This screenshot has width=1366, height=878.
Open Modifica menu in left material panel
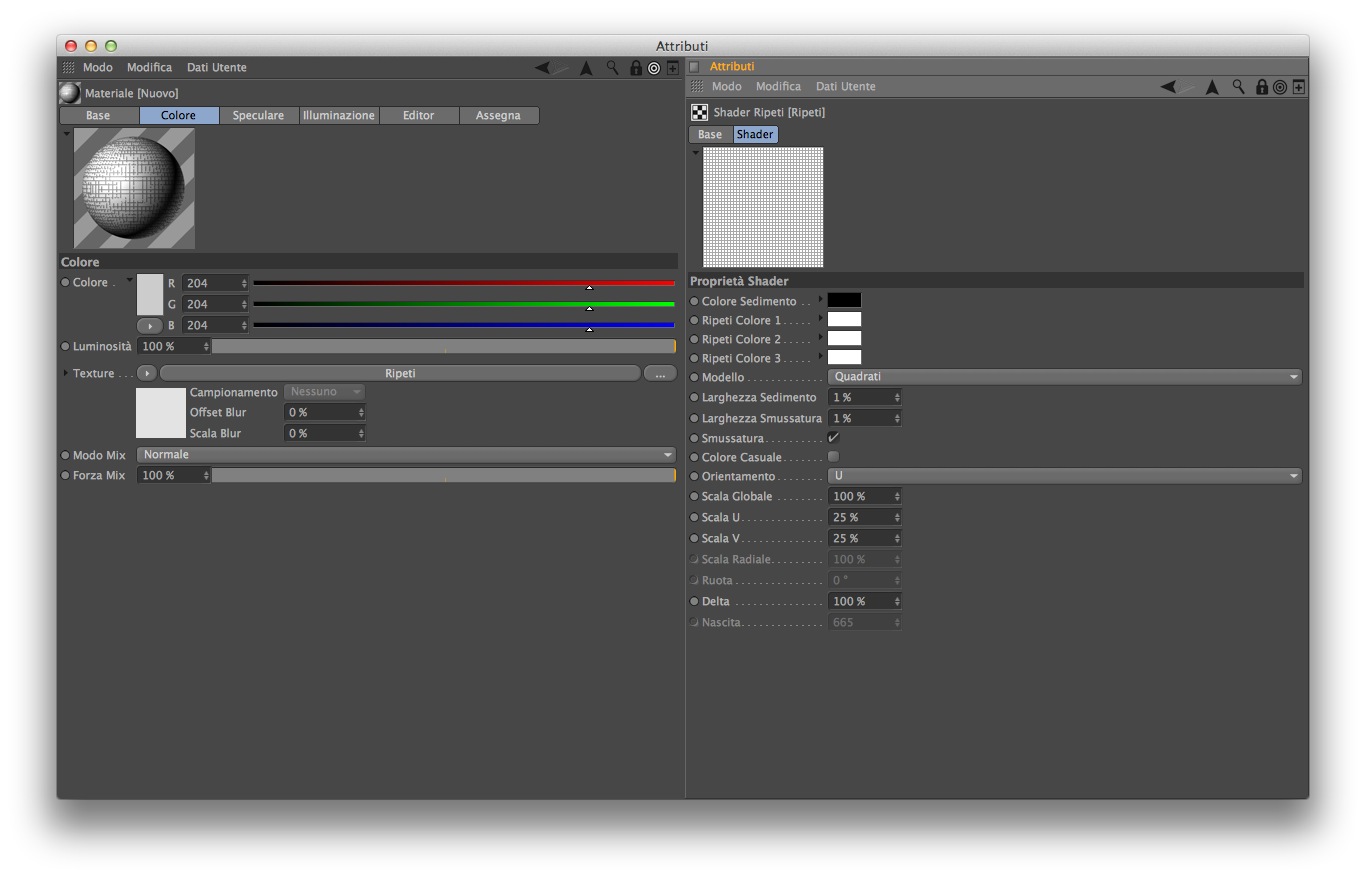pos(149,68)
